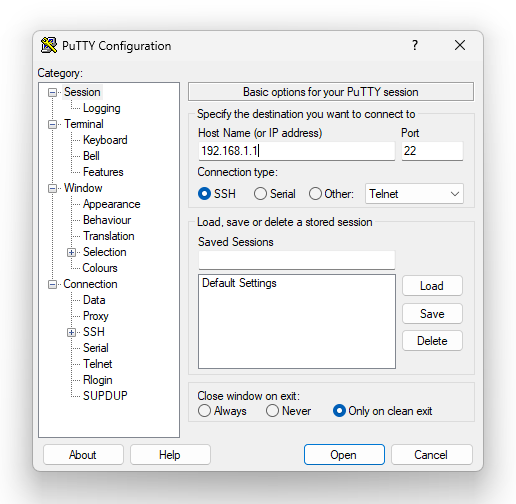
Task: Expand the Selection subtree
Action: (x=71, y=252)
